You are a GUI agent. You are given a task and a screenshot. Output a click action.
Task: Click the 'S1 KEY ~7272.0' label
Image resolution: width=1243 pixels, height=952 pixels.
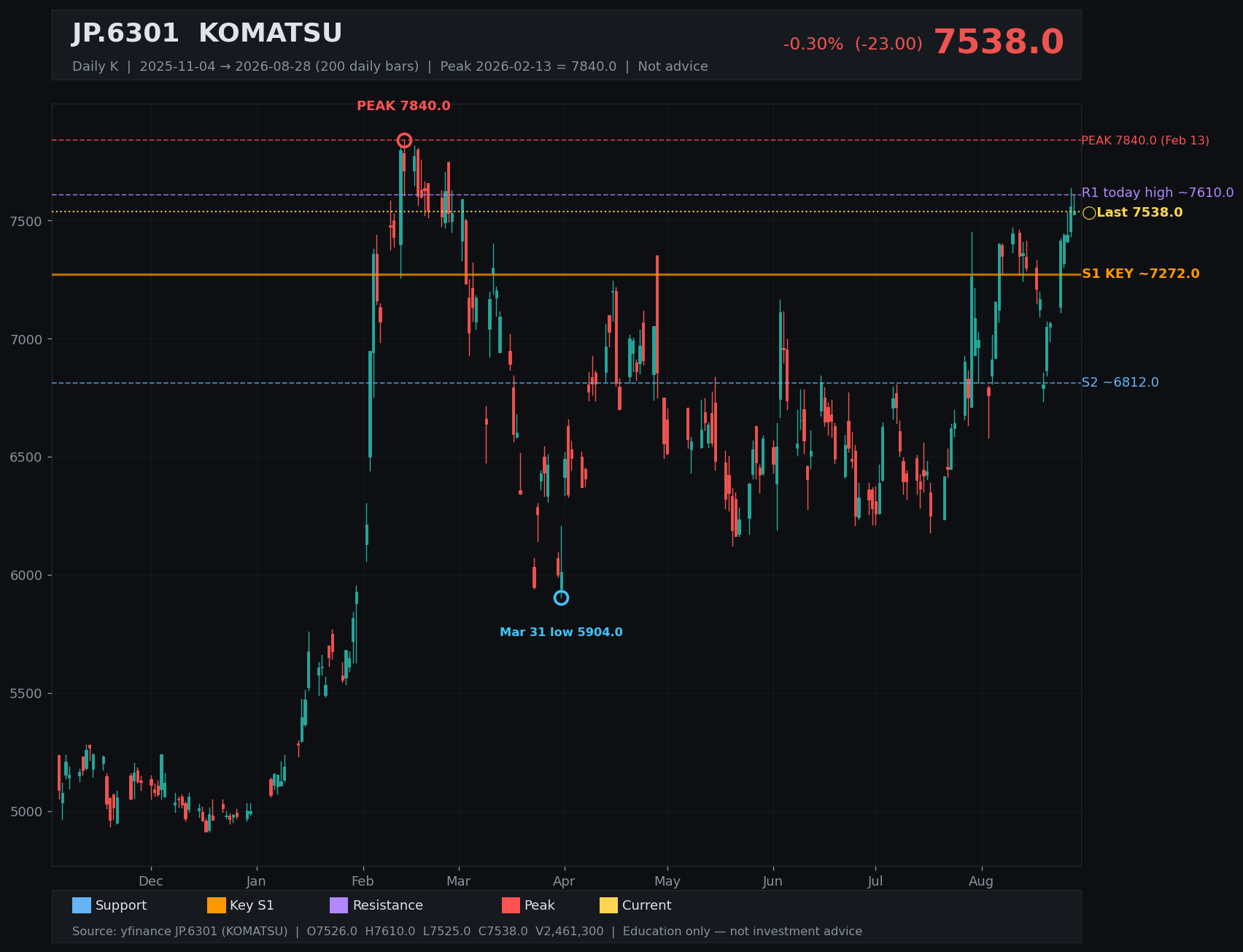point(1140,274)
